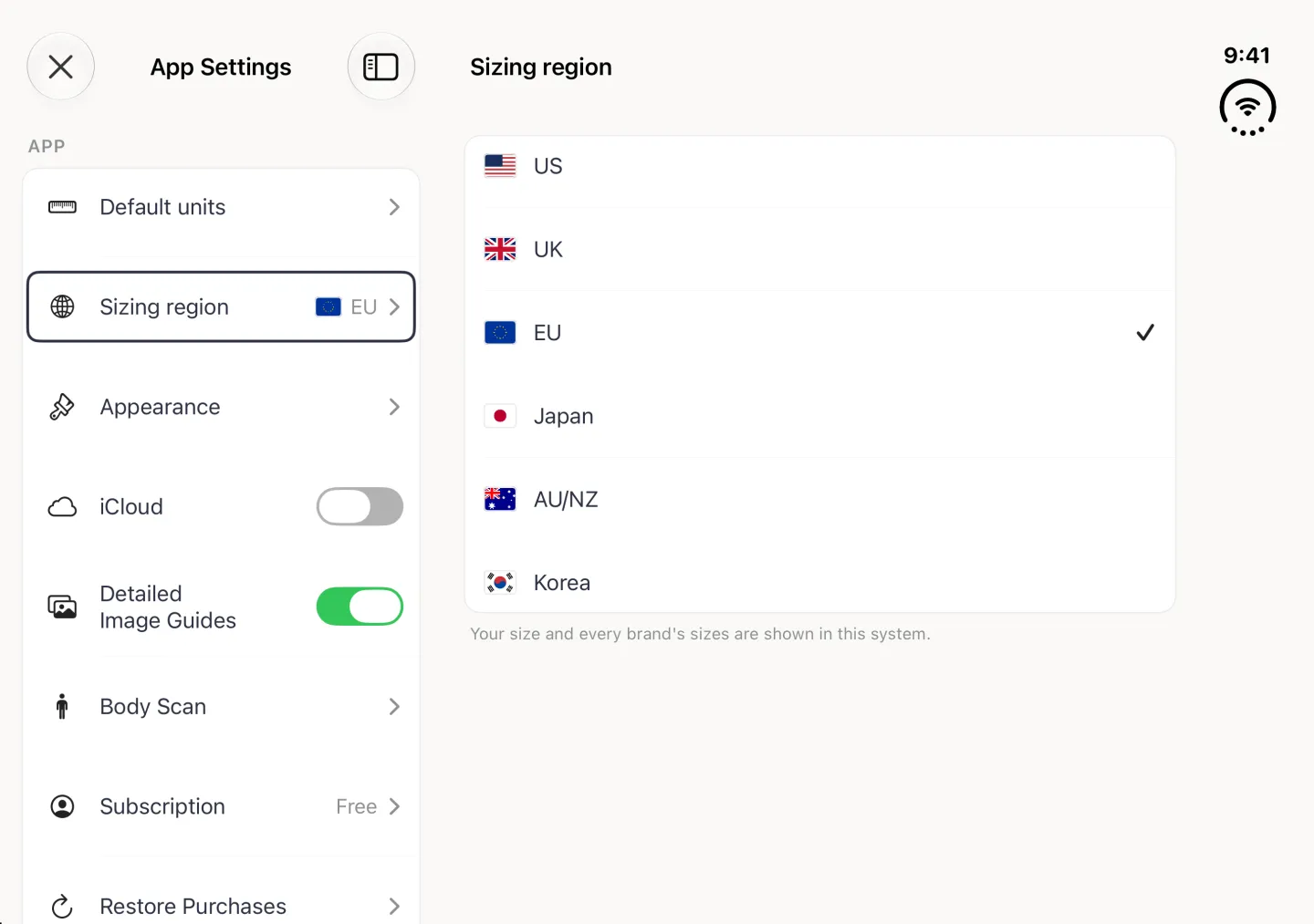1314x924 pixels.
Task: Click the small EU flag in the sidebar row
Action: pos(328,307)
